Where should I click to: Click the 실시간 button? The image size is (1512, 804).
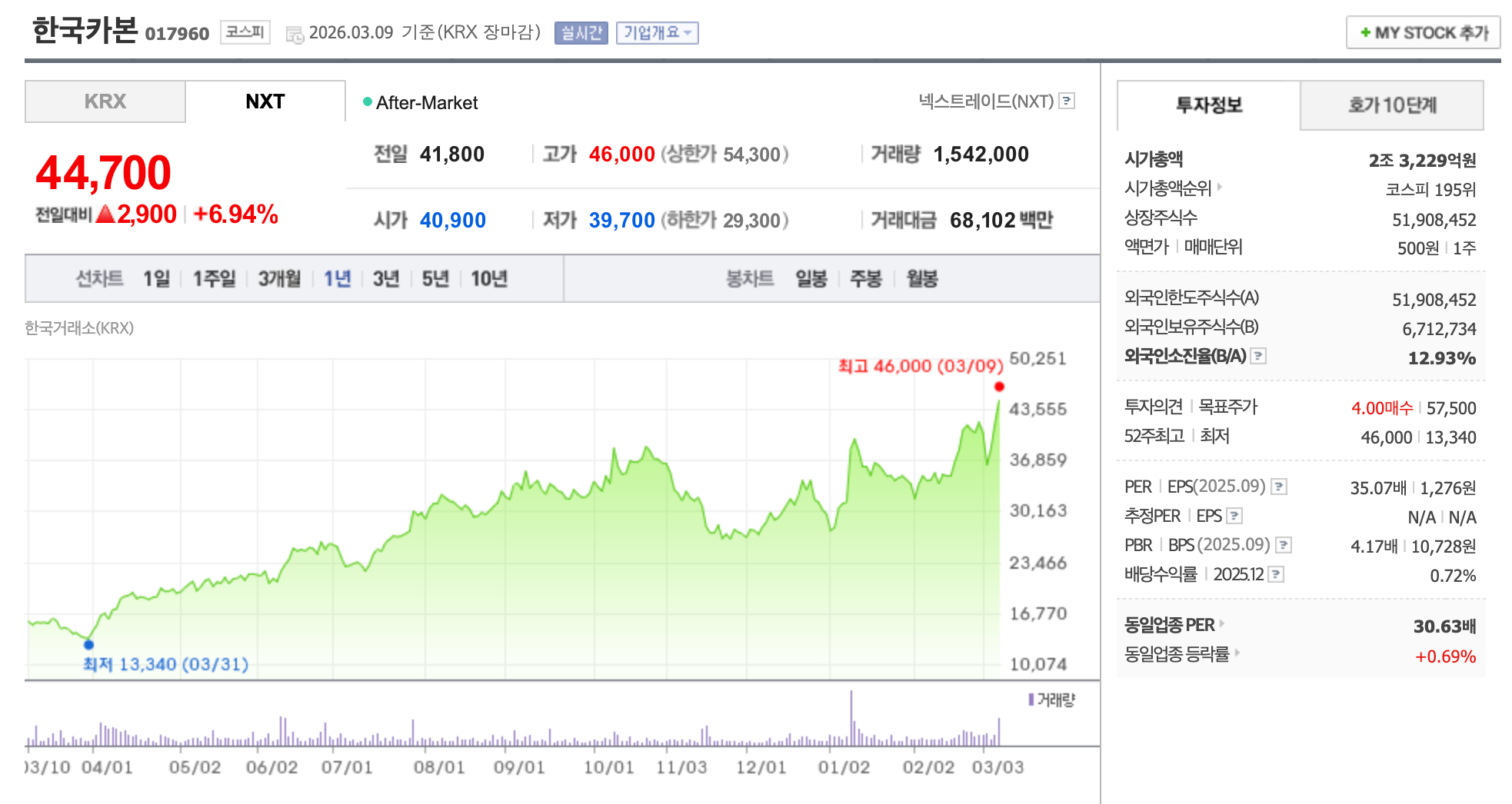(581, 33)
